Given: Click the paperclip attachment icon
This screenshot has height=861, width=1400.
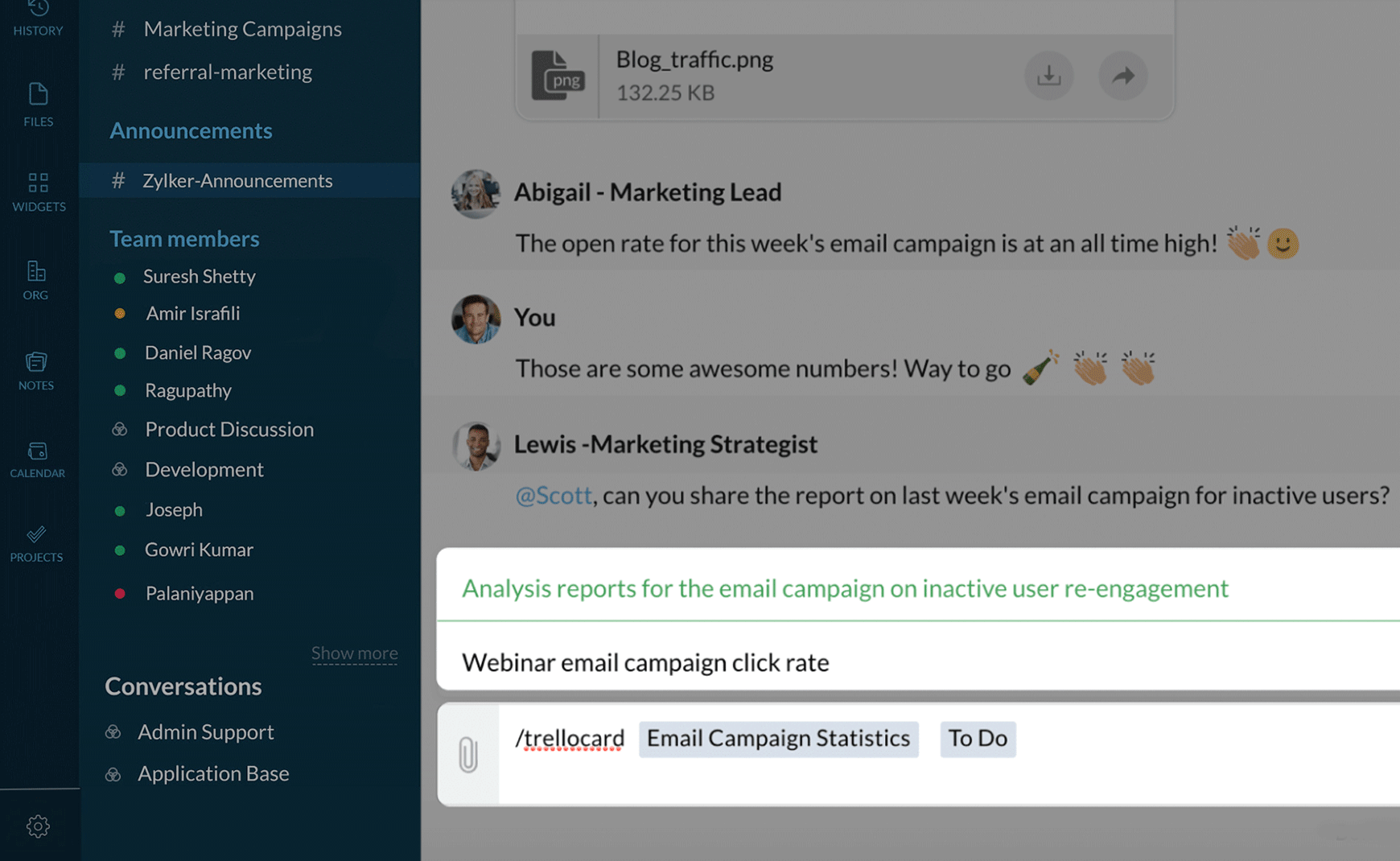Looking at the screenshot, I should 468,755.
